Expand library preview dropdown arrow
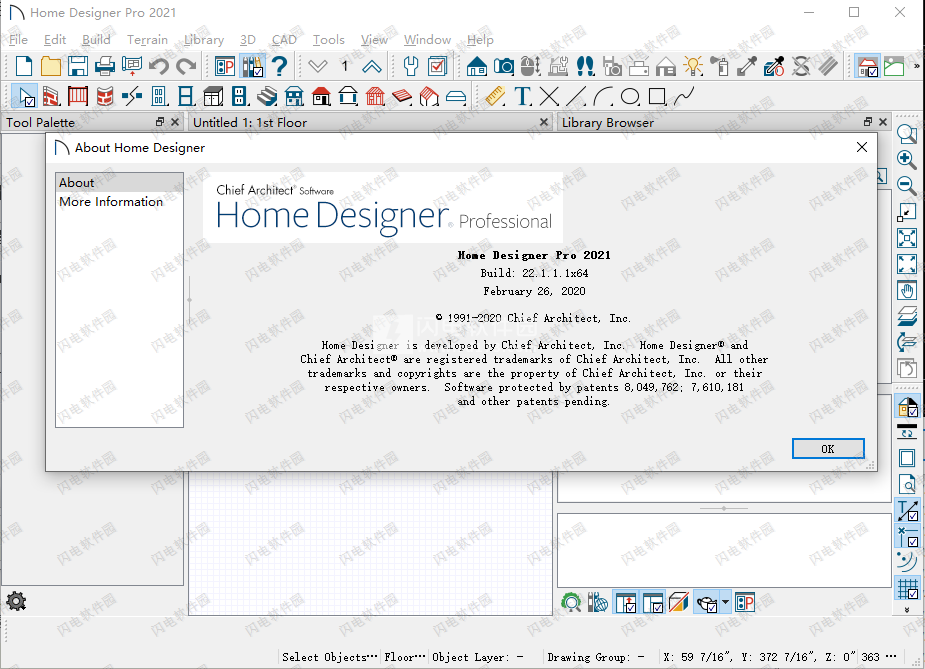 [726, 603]
